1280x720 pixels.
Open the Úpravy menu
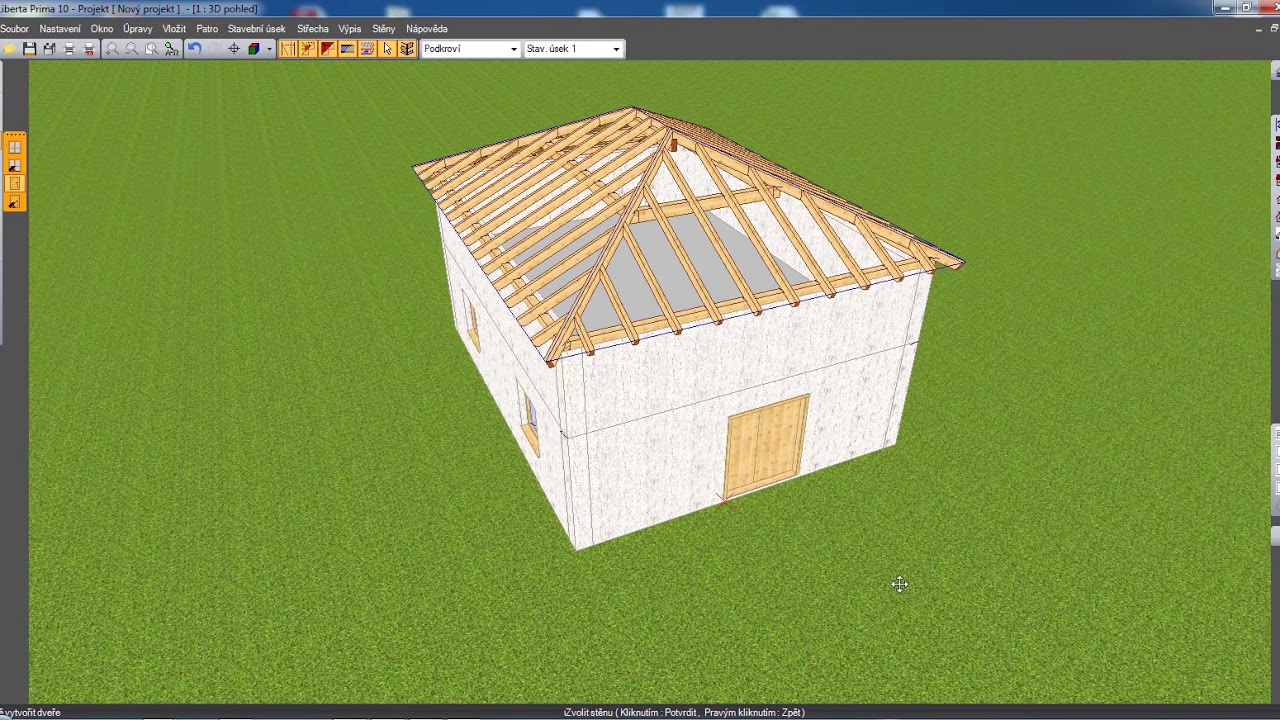coord(138,29)
